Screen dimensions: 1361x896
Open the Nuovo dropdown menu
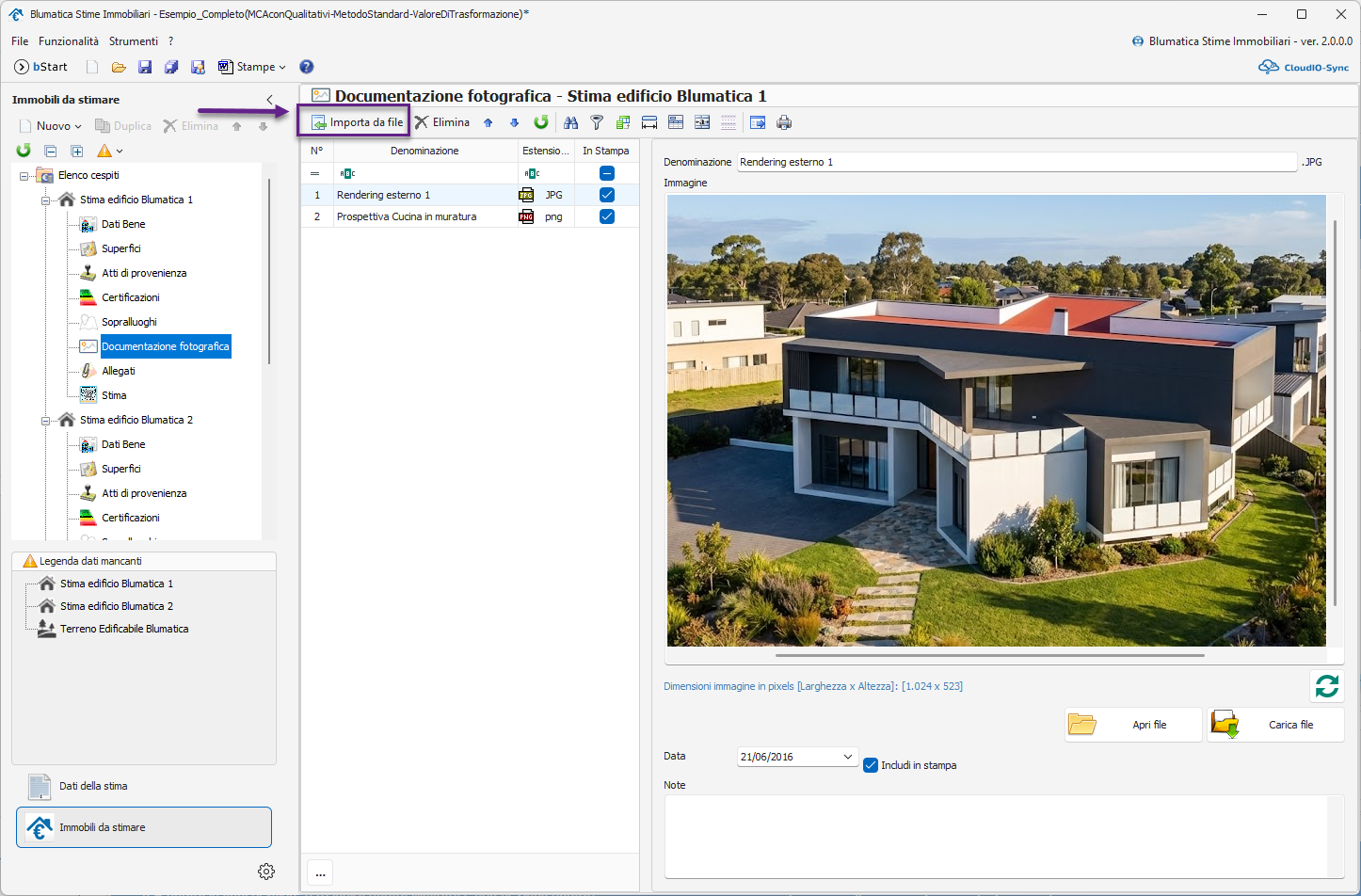coord(58,126)
